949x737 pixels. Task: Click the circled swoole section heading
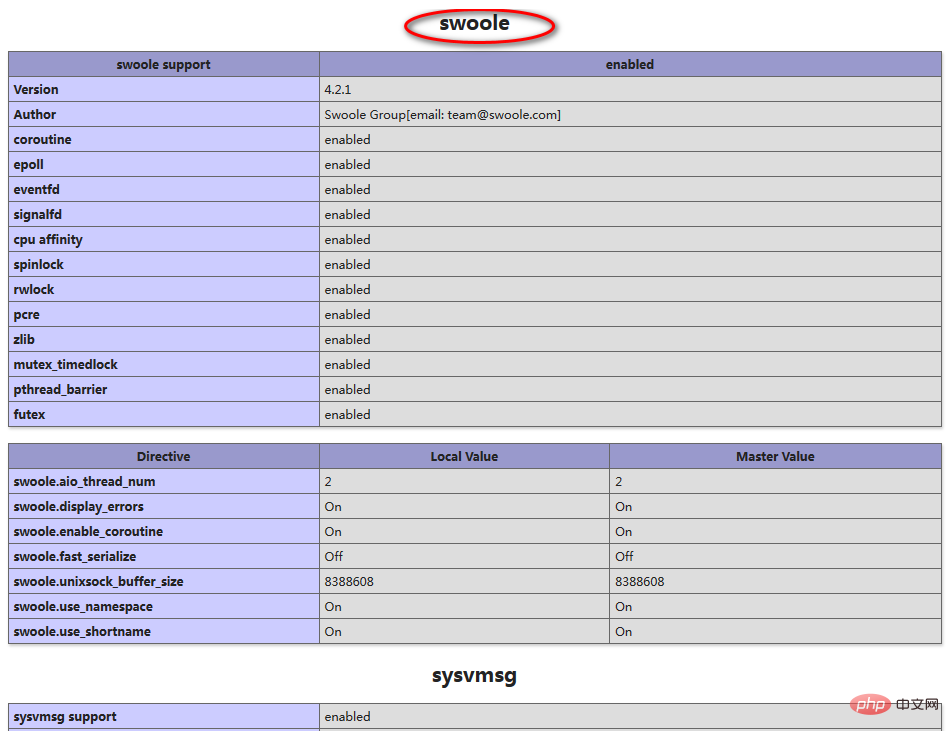click(475, 24)
